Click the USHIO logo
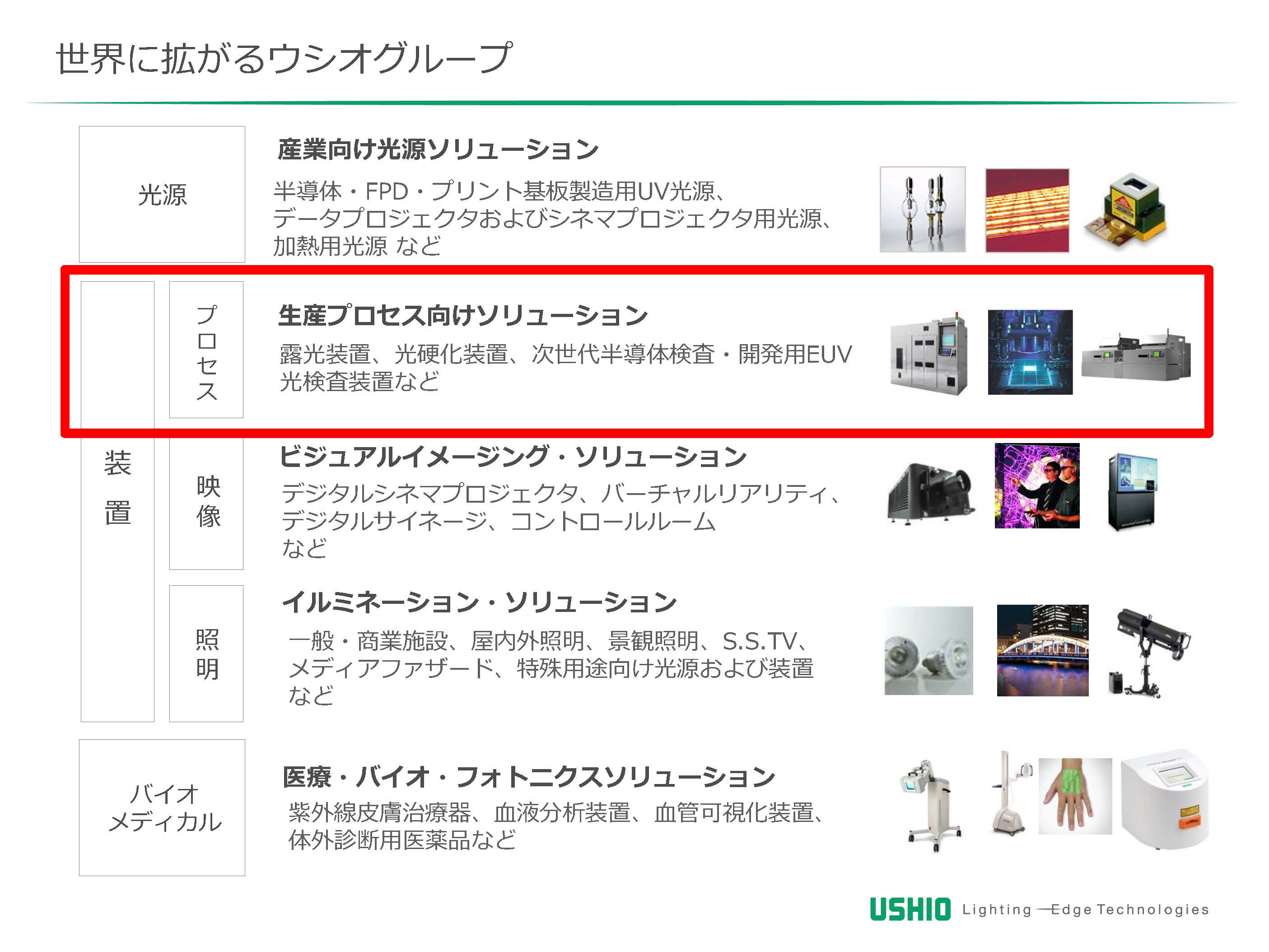This screenshot has width=1269, height=952. 910,910
